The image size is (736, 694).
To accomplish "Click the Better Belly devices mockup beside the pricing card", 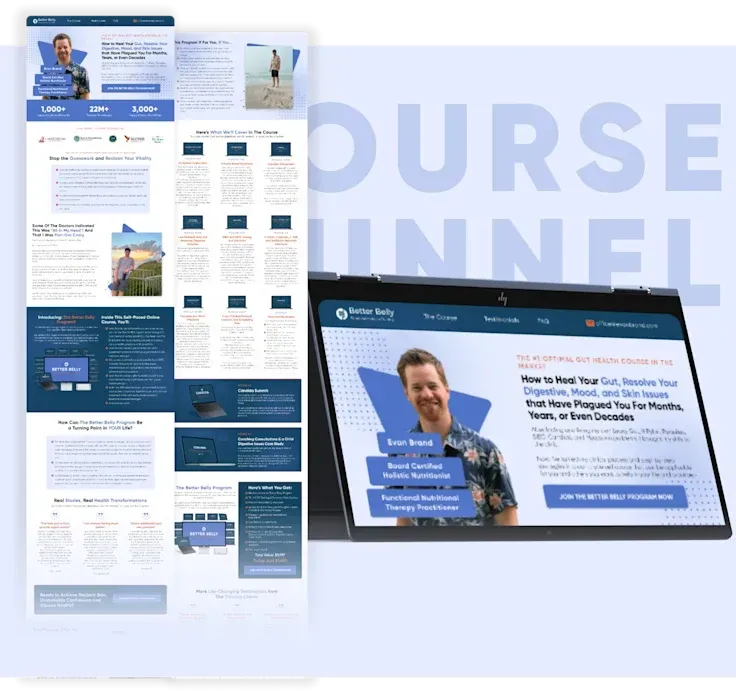I will pyautogui.click(x=204, y=534).
